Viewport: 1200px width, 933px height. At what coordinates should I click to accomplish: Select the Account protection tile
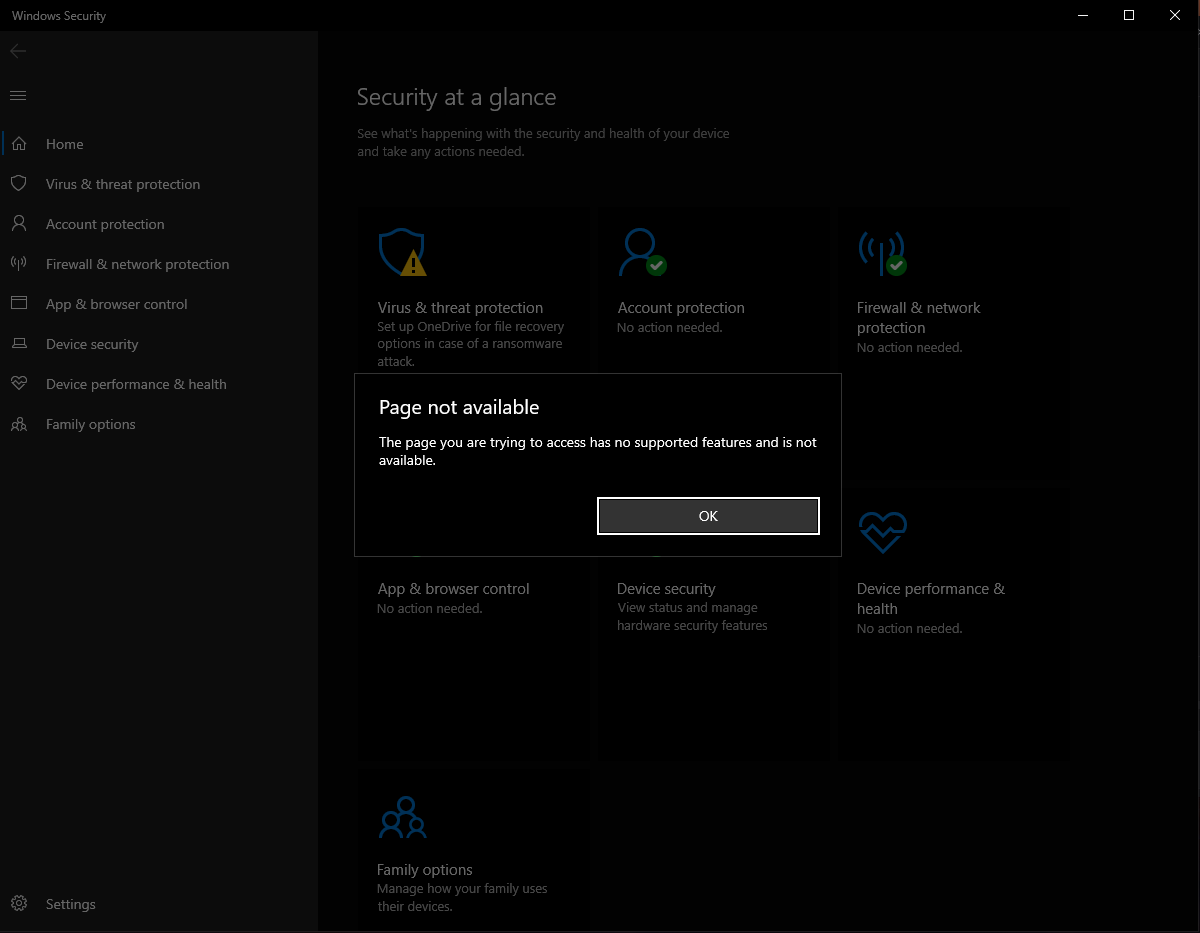681,308
